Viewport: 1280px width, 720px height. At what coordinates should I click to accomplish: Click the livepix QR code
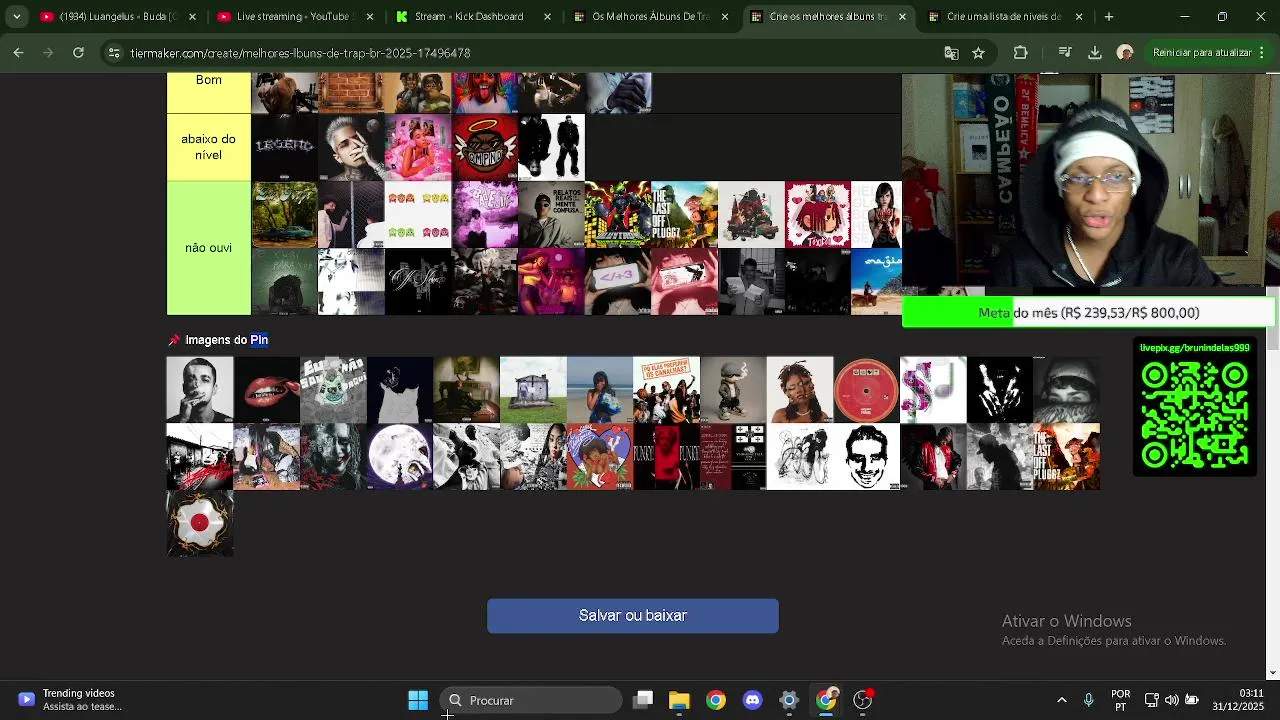(1195, 415)
